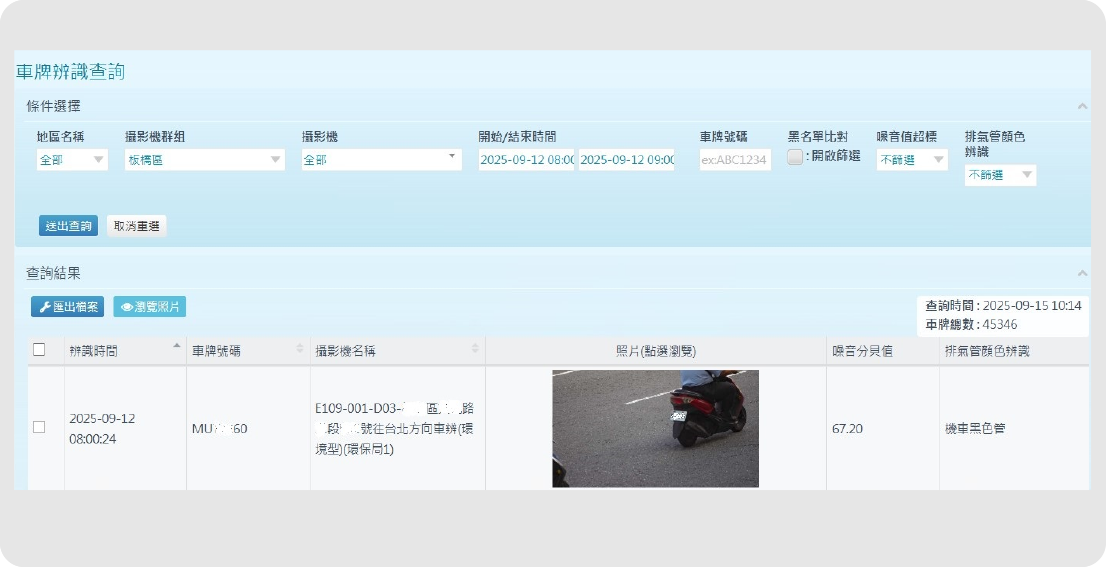Enable the 黑名單比對 filter checkbox
The image size is (1106, 567).
coord(795,157)
